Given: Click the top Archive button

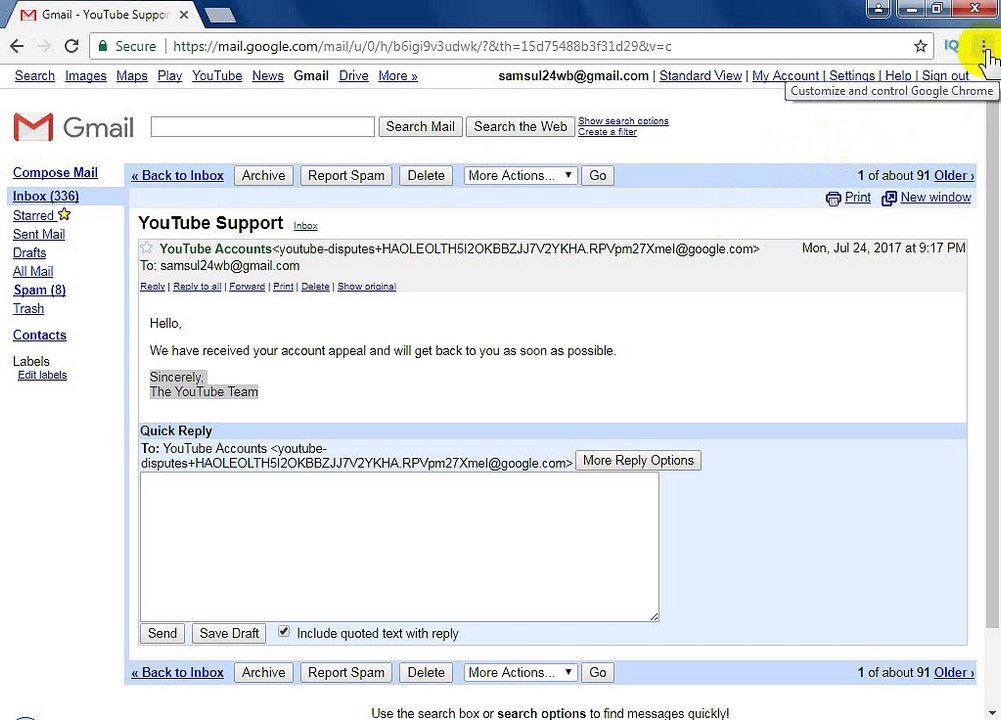Looking at the screenshot, I should pyautogui.click(x=264, y=176).
